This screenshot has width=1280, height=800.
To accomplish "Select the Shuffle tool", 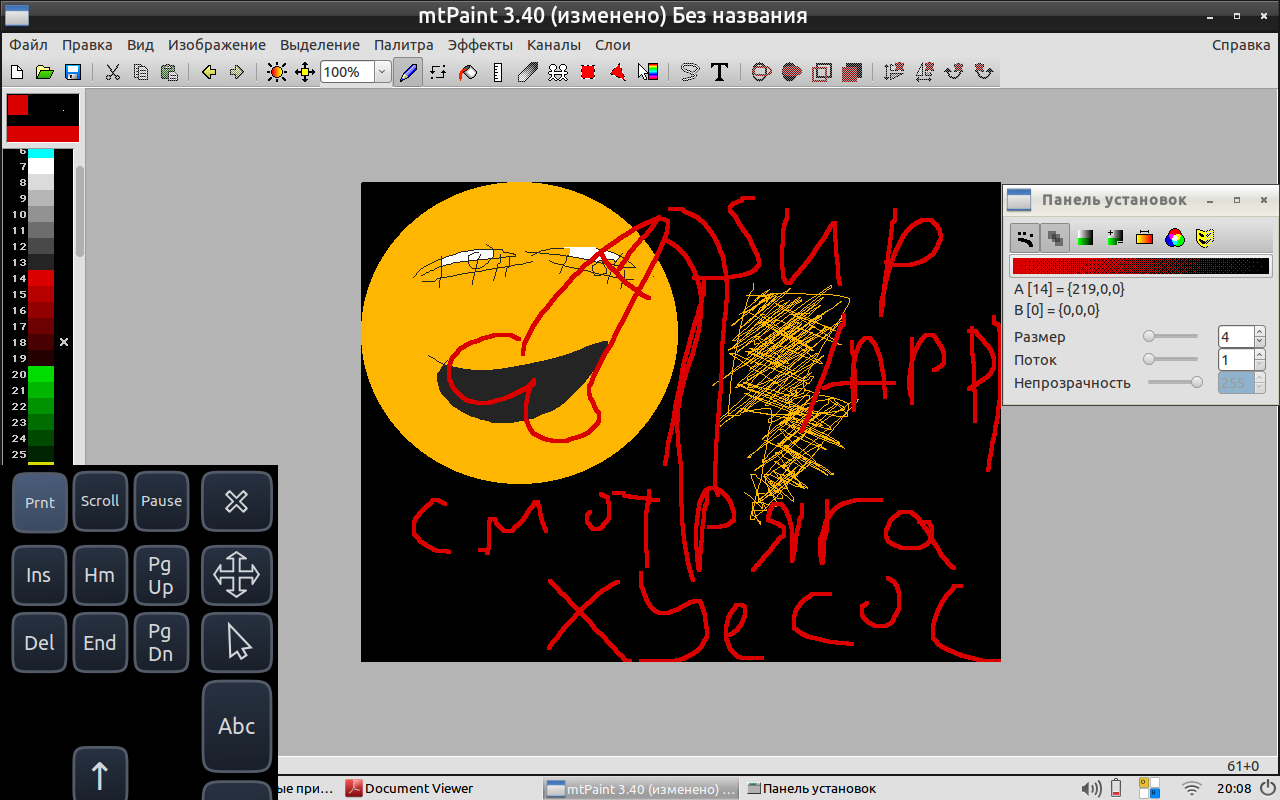I will click(x=438, y=72).
